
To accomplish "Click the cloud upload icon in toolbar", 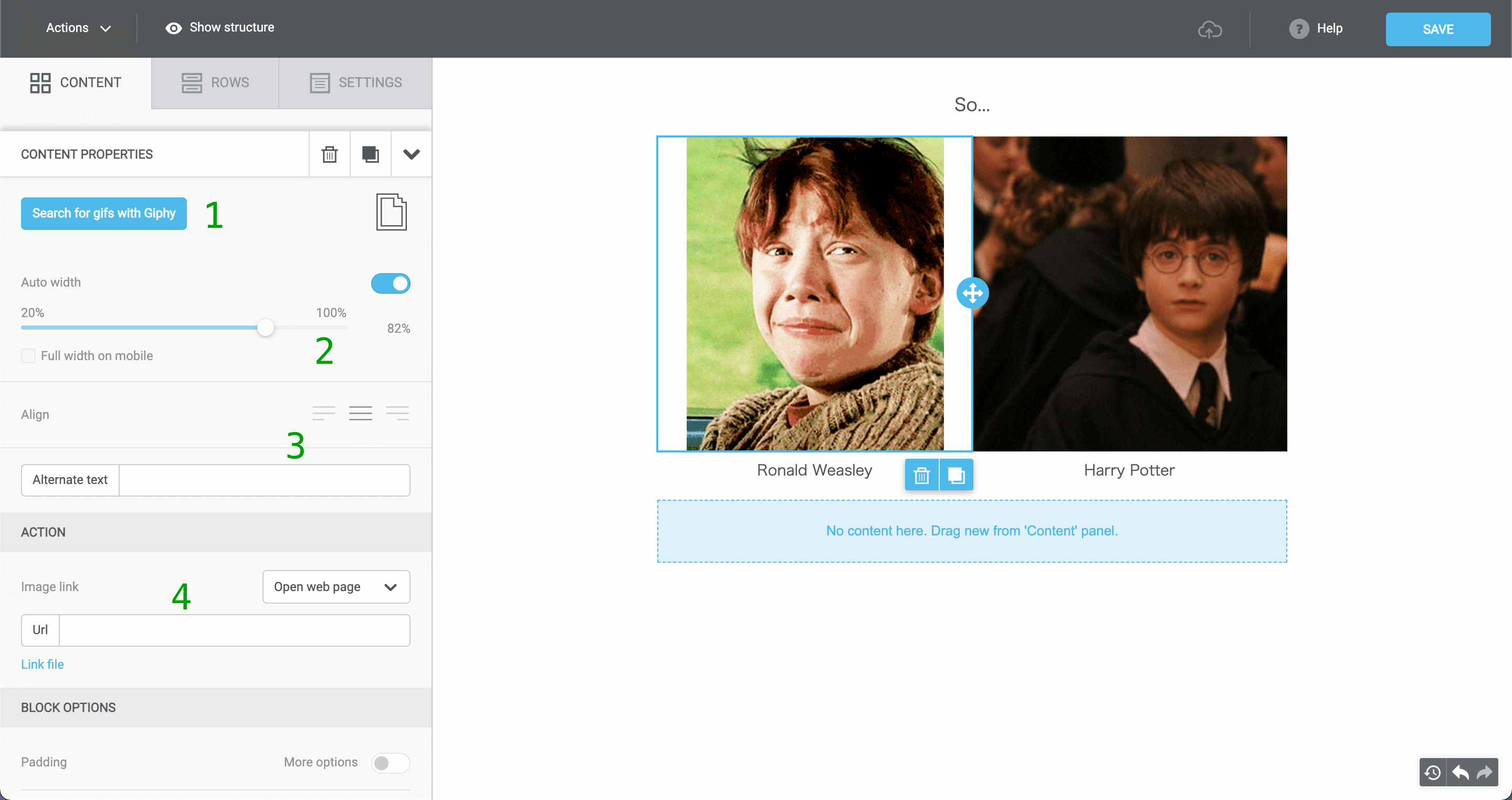I will tap(1209, 28).
